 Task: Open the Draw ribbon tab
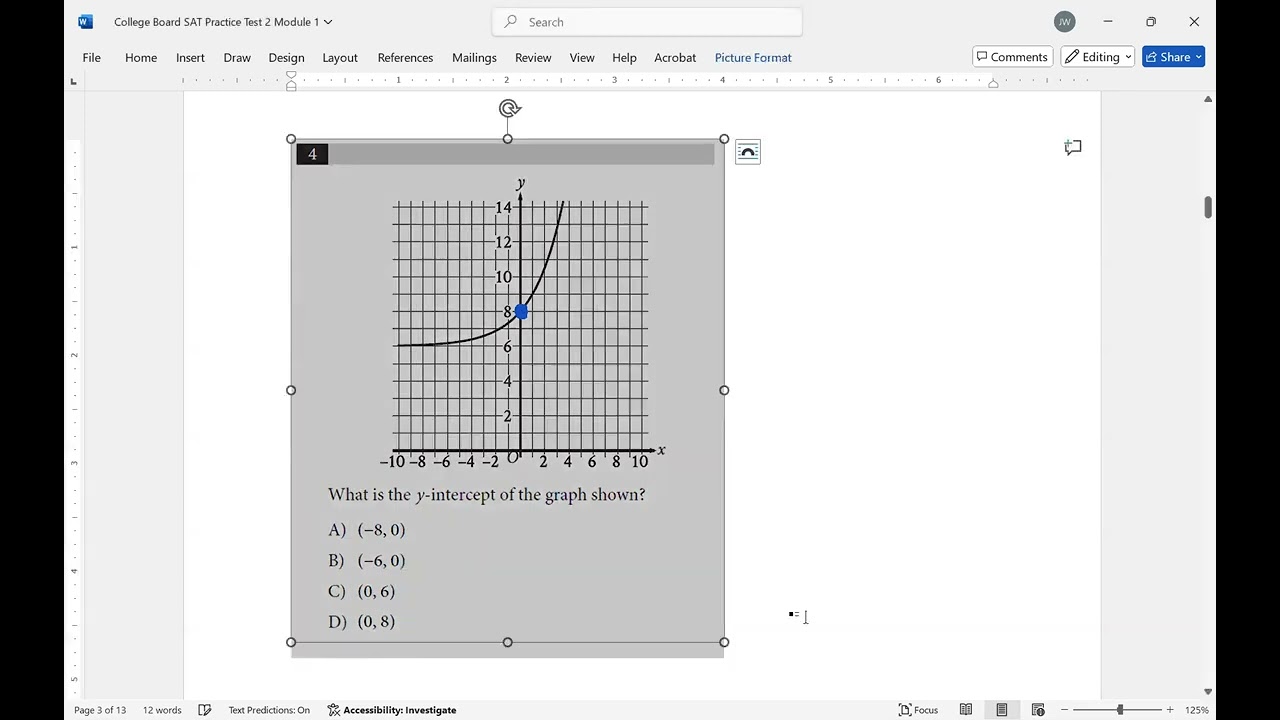(x=237, y=57)
